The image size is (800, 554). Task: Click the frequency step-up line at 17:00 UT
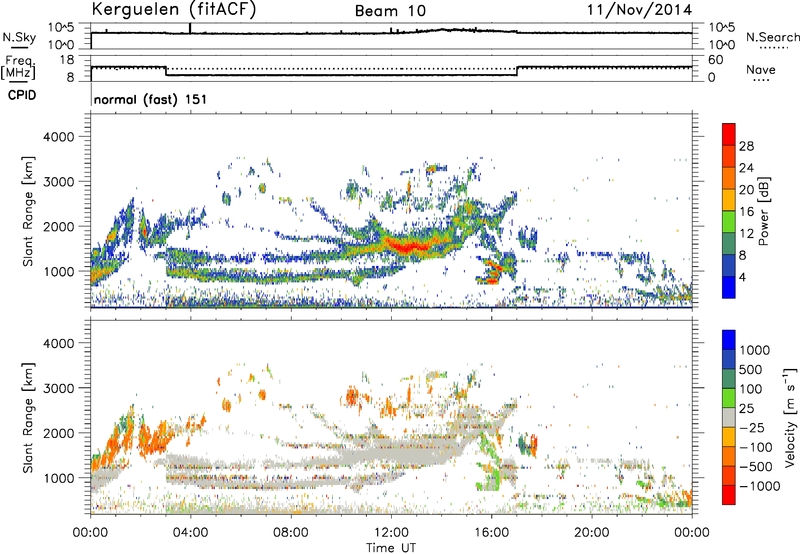click(517, 71)
